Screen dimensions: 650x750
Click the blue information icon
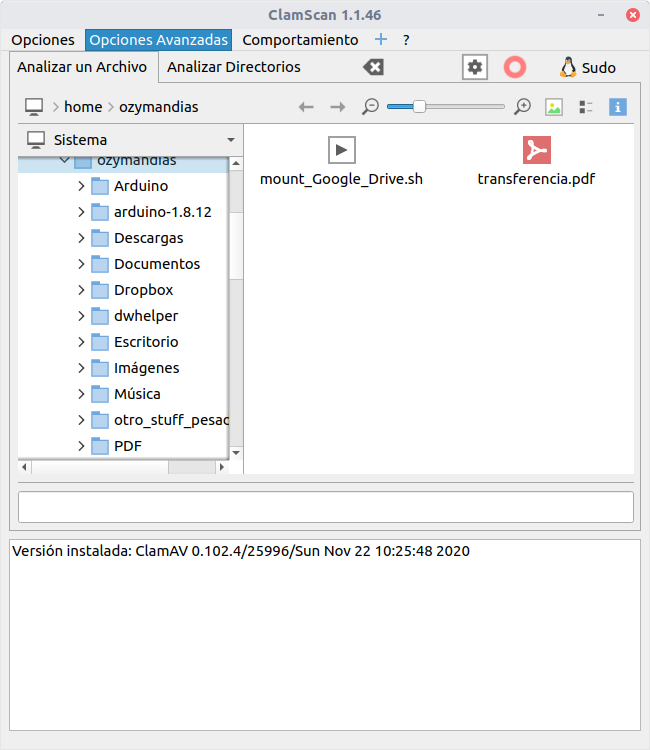click(x=617, y=107)
